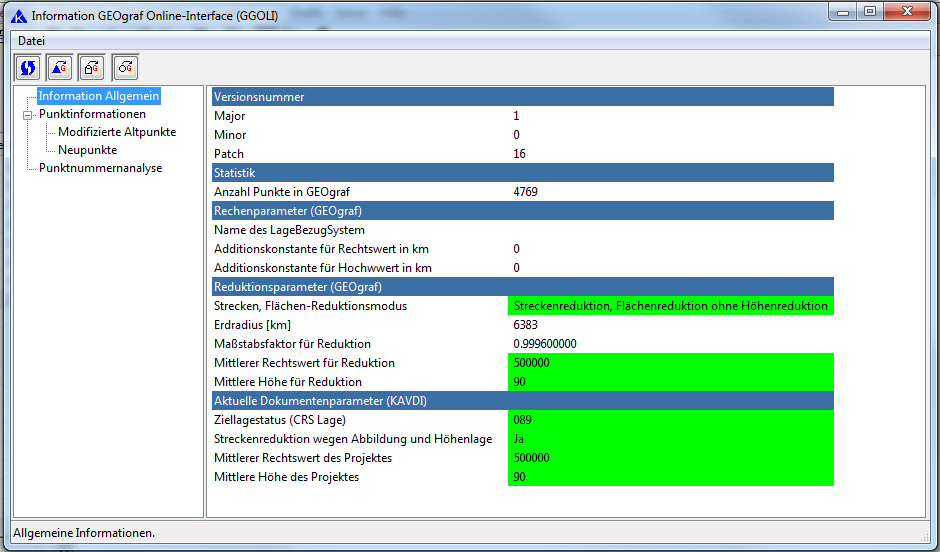Click the Statistik section header

pos(522,173)
